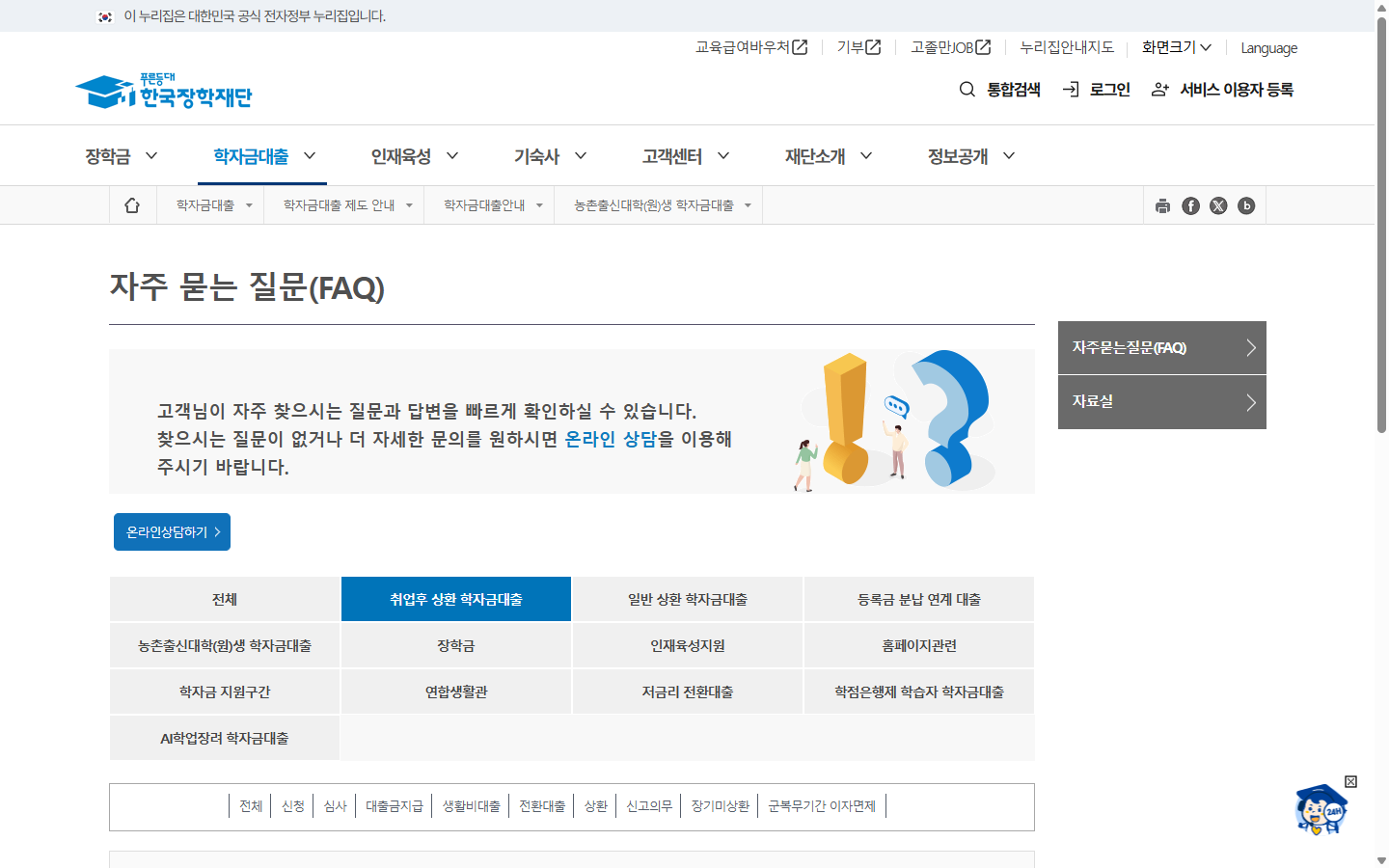Open 통합검색 search icon
The height and width of the screenshot is (868, 1389).
(x=967, y=90)
